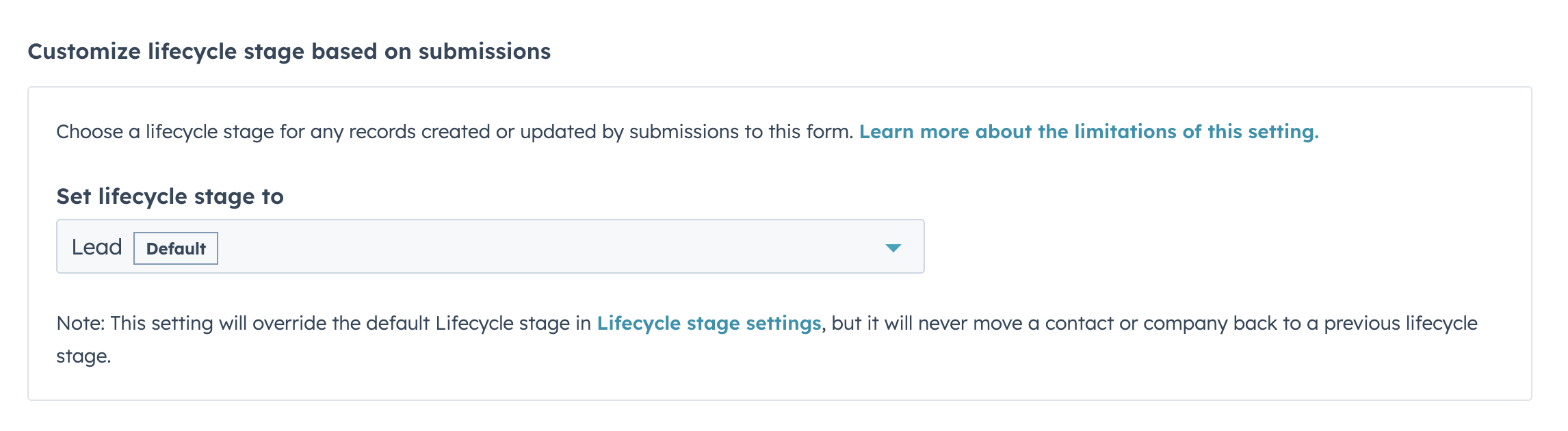Click the 'Set lifecycle stage to' heading
1568x431 pixels.
tap(172, 197)
